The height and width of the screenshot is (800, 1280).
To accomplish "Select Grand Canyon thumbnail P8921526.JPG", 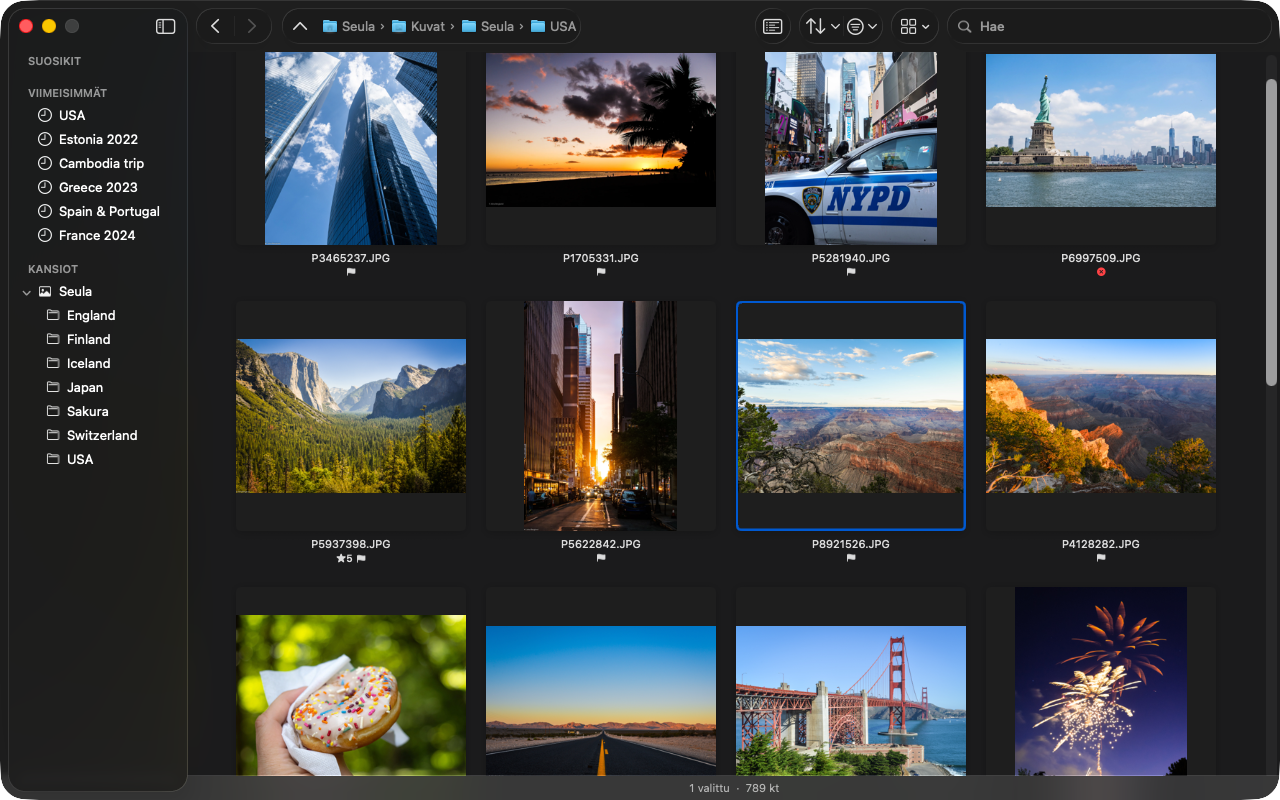I will [x=851, y=416].
